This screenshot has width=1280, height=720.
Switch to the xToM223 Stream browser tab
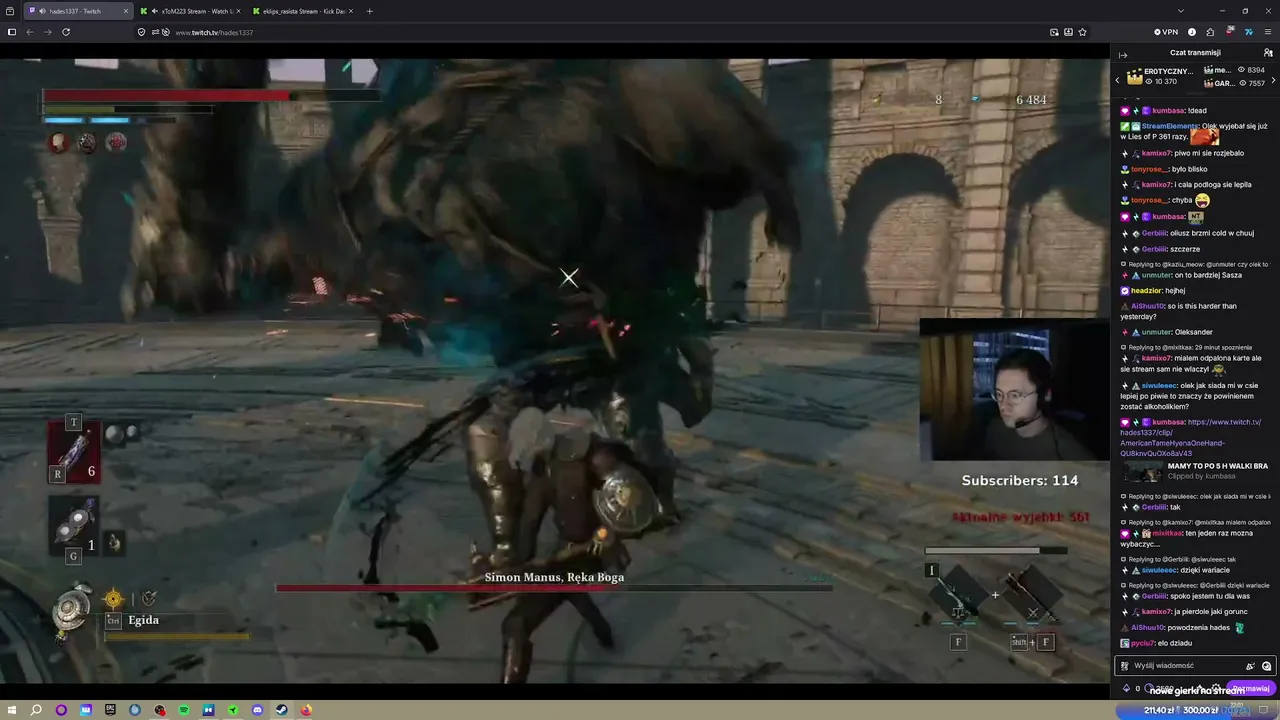click(190, 11)
